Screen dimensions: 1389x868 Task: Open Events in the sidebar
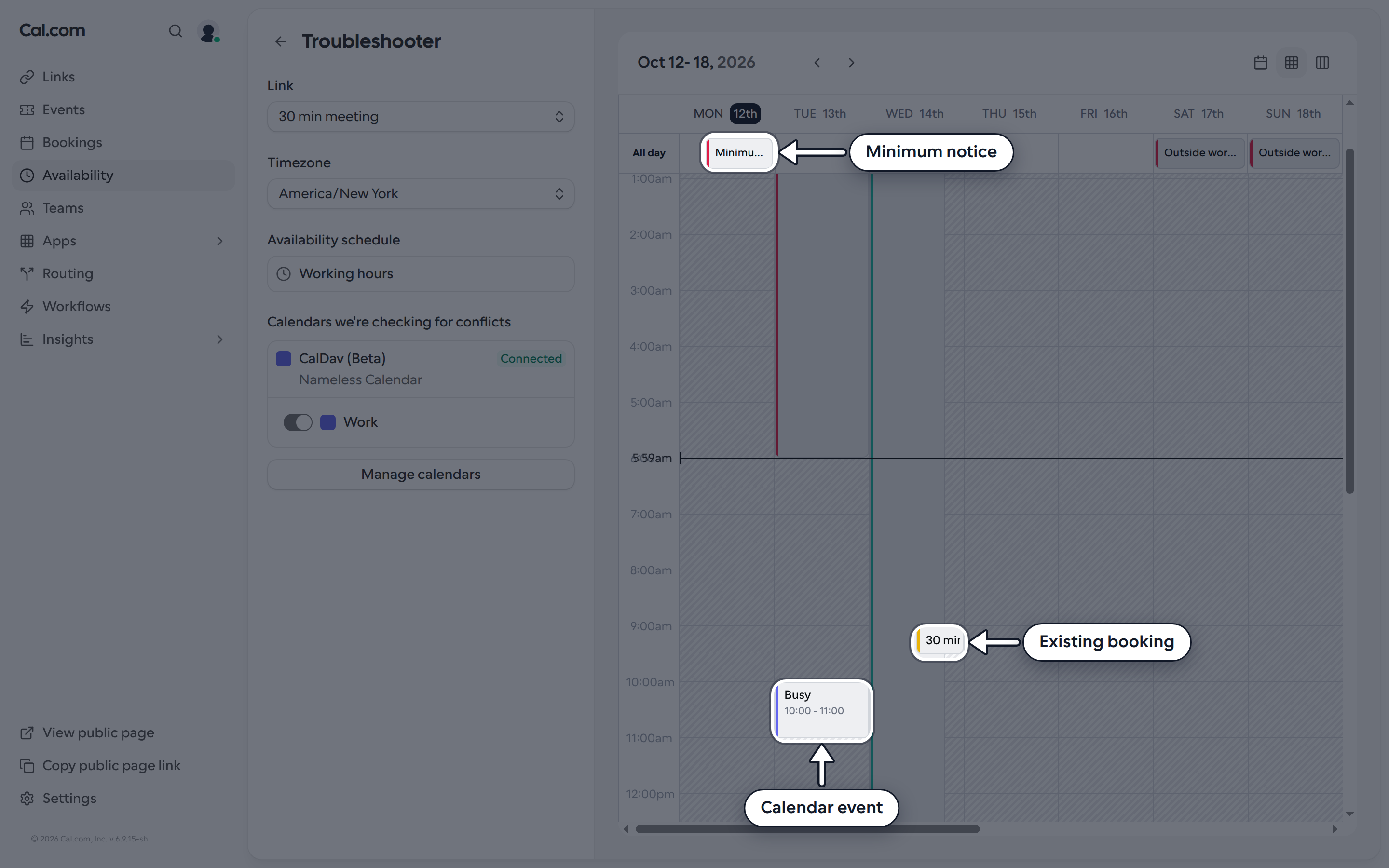click(x=123, y=109)
